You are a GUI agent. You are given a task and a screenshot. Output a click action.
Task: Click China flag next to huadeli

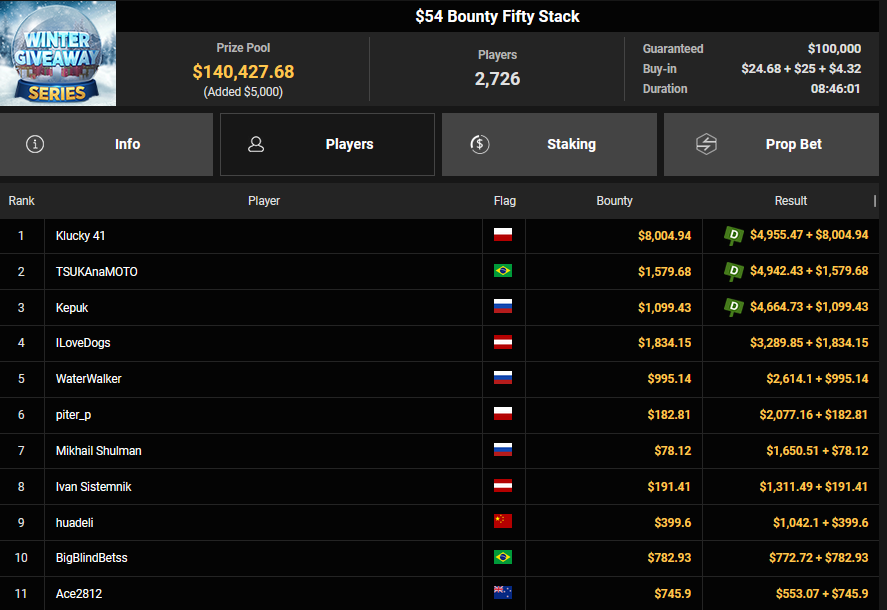click(x=503, y=523)
